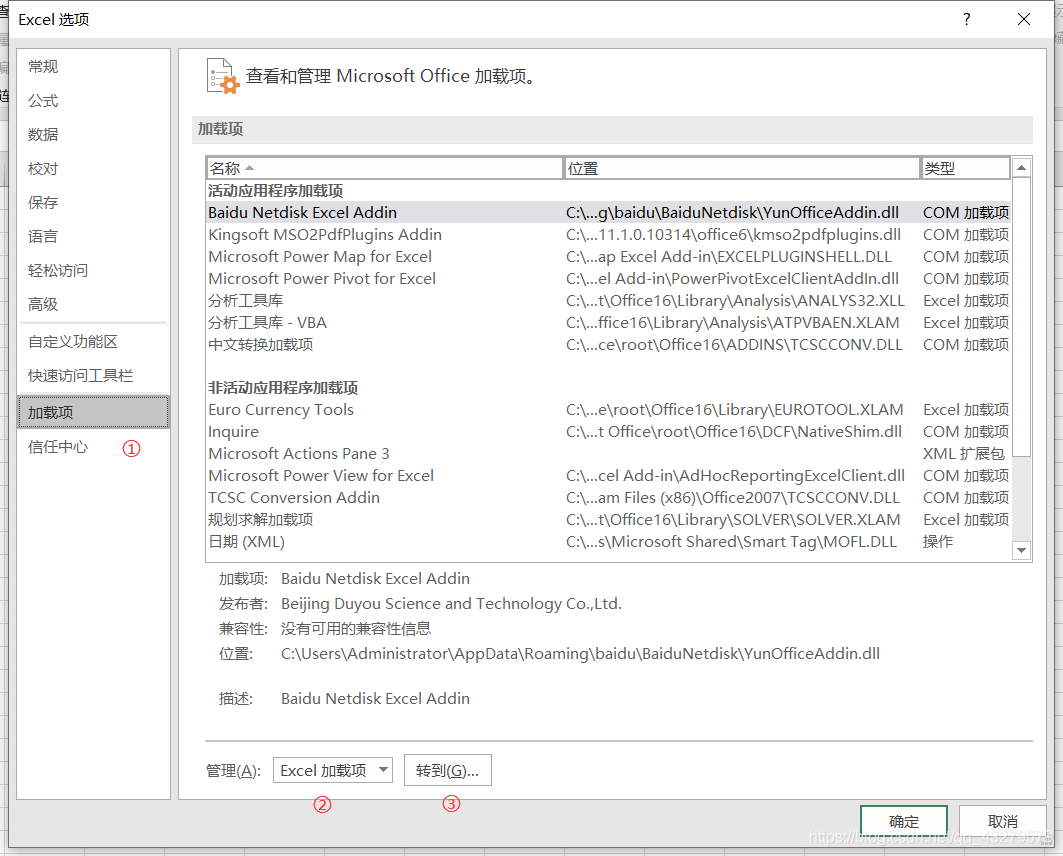This screenshot has width=1063, height=856.
Task: Click the 非活动应用程序加载项 group header
Action: coord(283,388)
